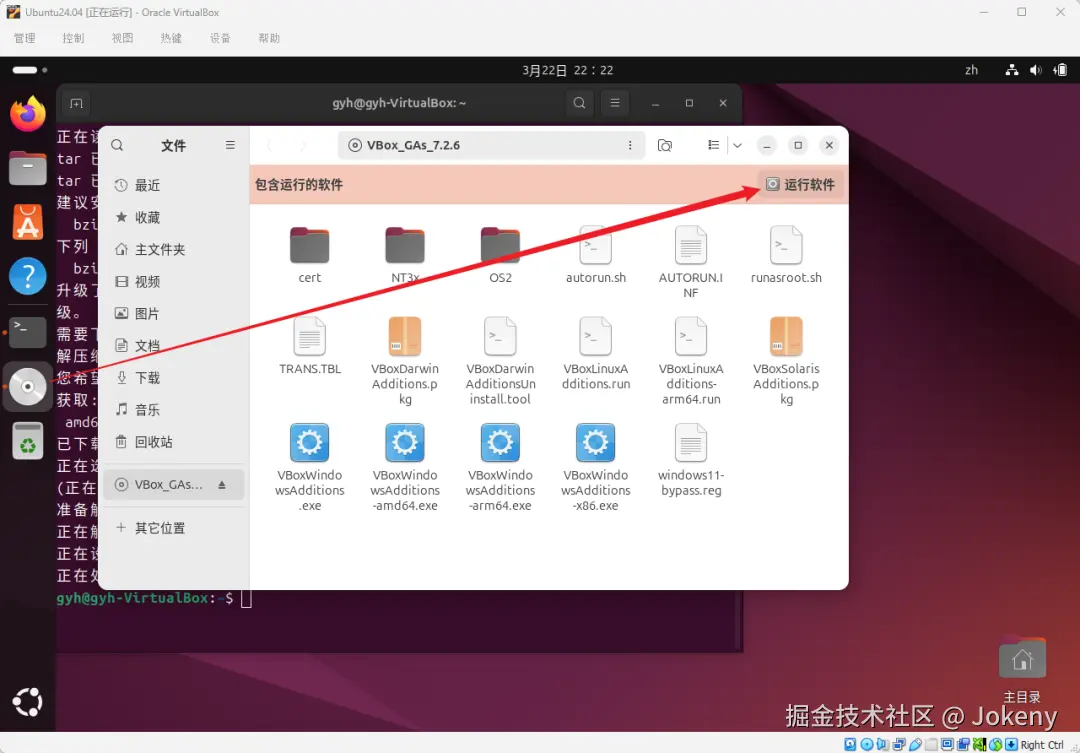This screenshot has height=753, width=1080.
Task: Select VBoxDarwinAdditionsUninstall.tool file
Action: (x=500, y=361)
